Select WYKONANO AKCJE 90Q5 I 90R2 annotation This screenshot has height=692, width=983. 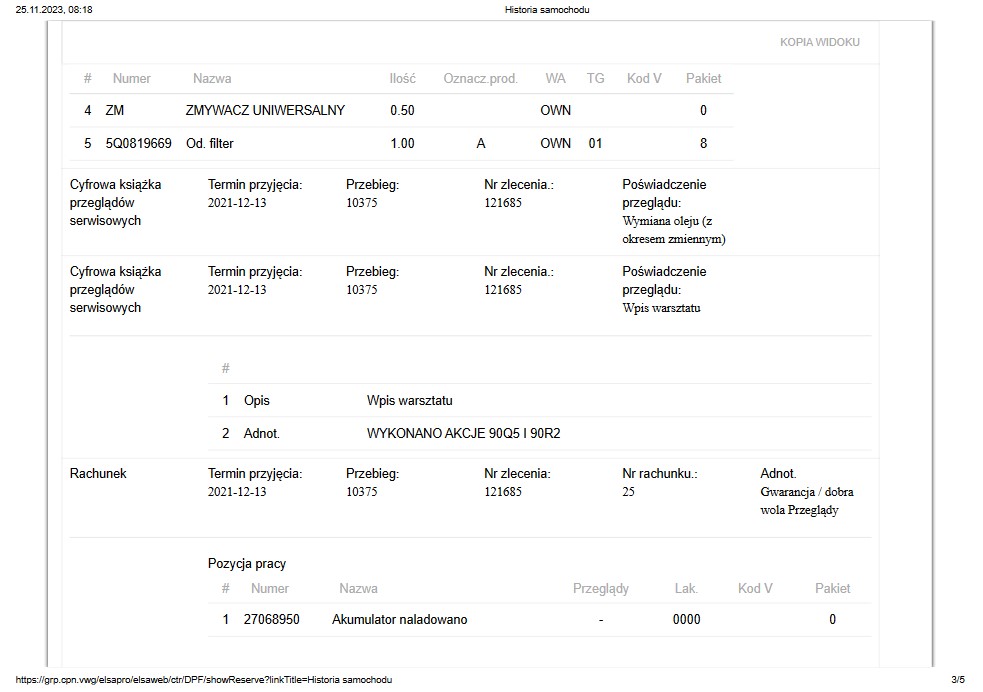click(463, 434)
